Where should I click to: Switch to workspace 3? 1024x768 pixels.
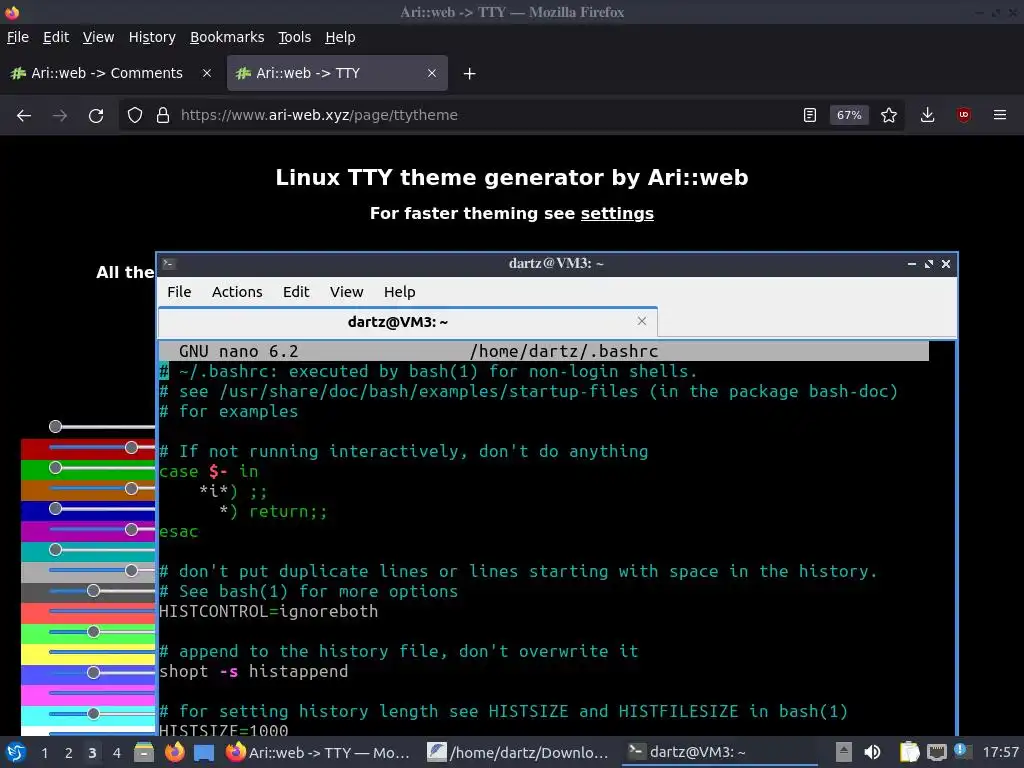92,753
